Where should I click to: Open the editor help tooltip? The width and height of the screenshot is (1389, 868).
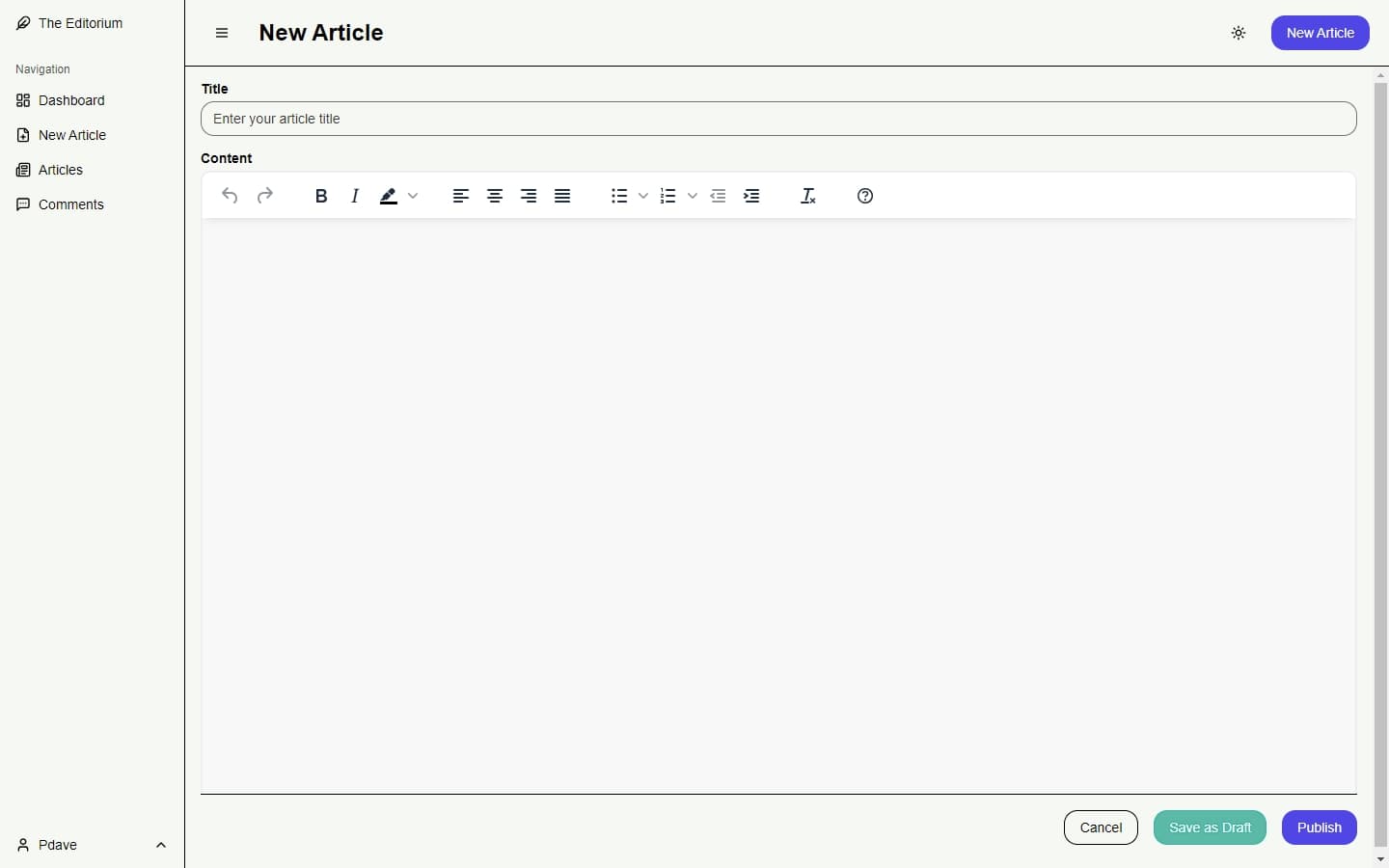864,196
